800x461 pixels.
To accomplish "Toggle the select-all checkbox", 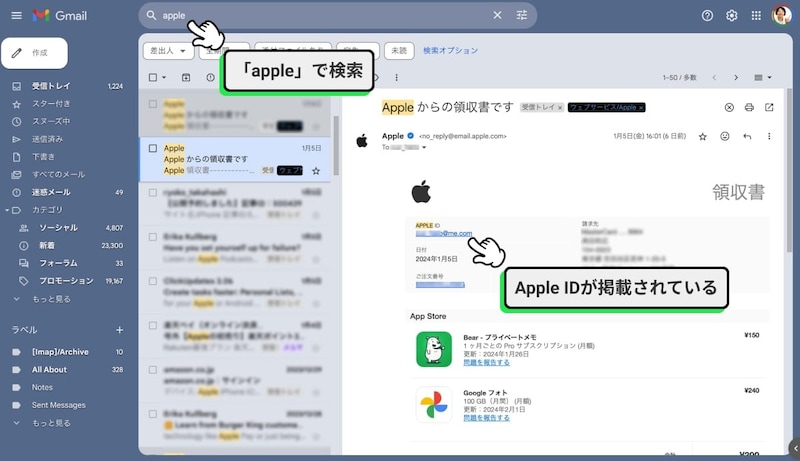I will [153, 78].
